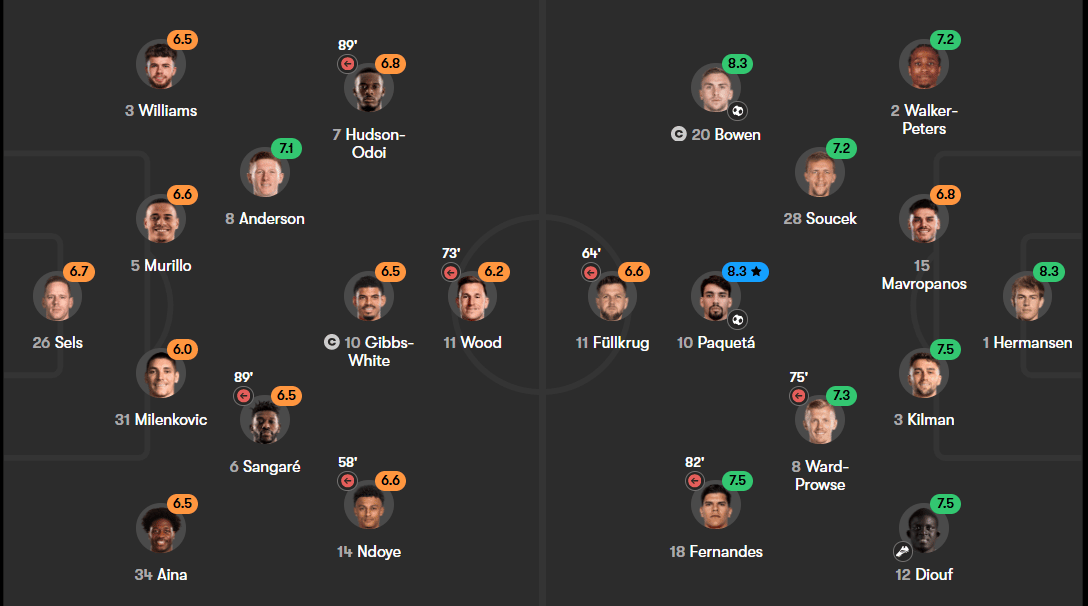Image resolution: width=1088 pixels, height=606 pixels.
Task: Open Paquetá's 8.3 star rating badge
Action: tap(745, 271)
